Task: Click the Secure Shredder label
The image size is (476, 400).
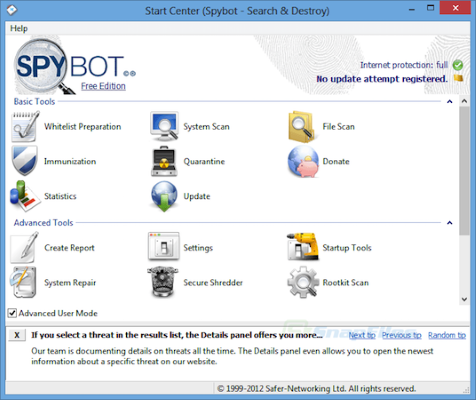Action: (213, 283)
